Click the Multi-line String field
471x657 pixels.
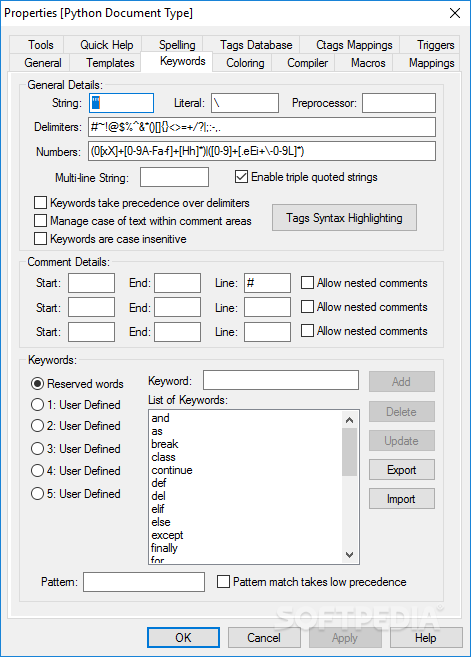pos(174,177)
